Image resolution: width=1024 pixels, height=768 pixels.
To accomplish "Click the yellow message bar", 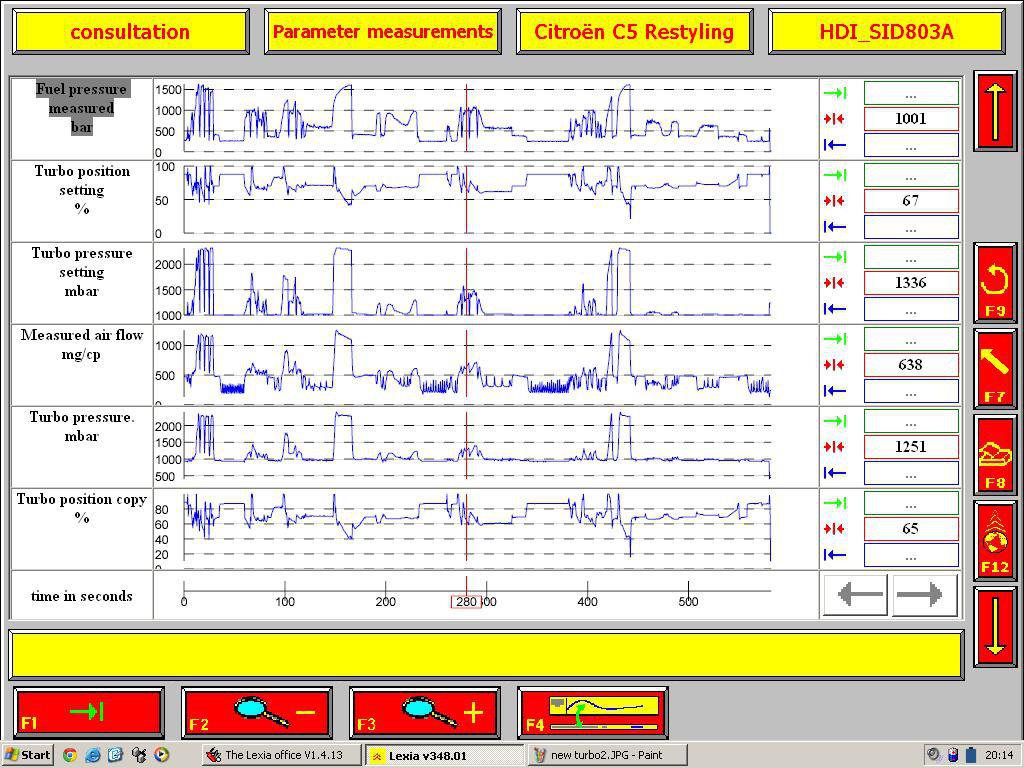I will (487, 655).
